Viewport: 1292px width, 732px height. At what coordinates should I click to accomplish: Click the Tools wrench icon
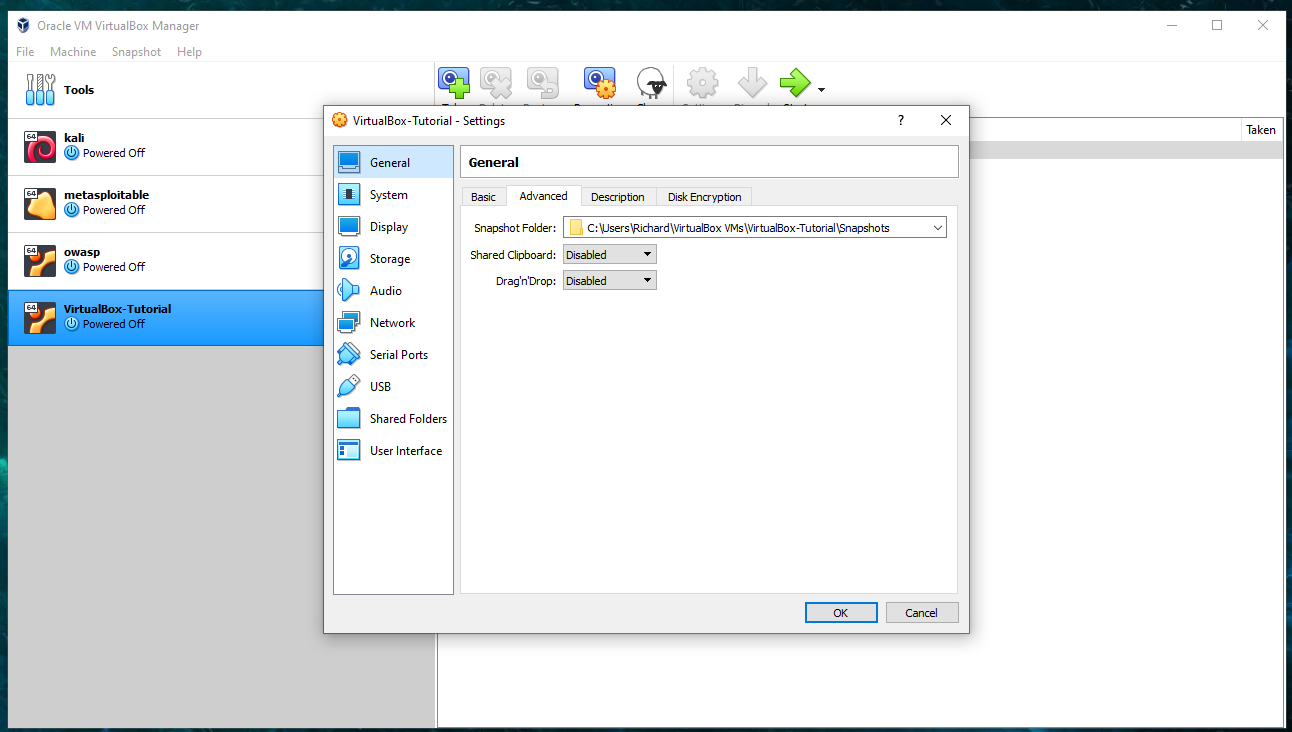tap(40, 90)
